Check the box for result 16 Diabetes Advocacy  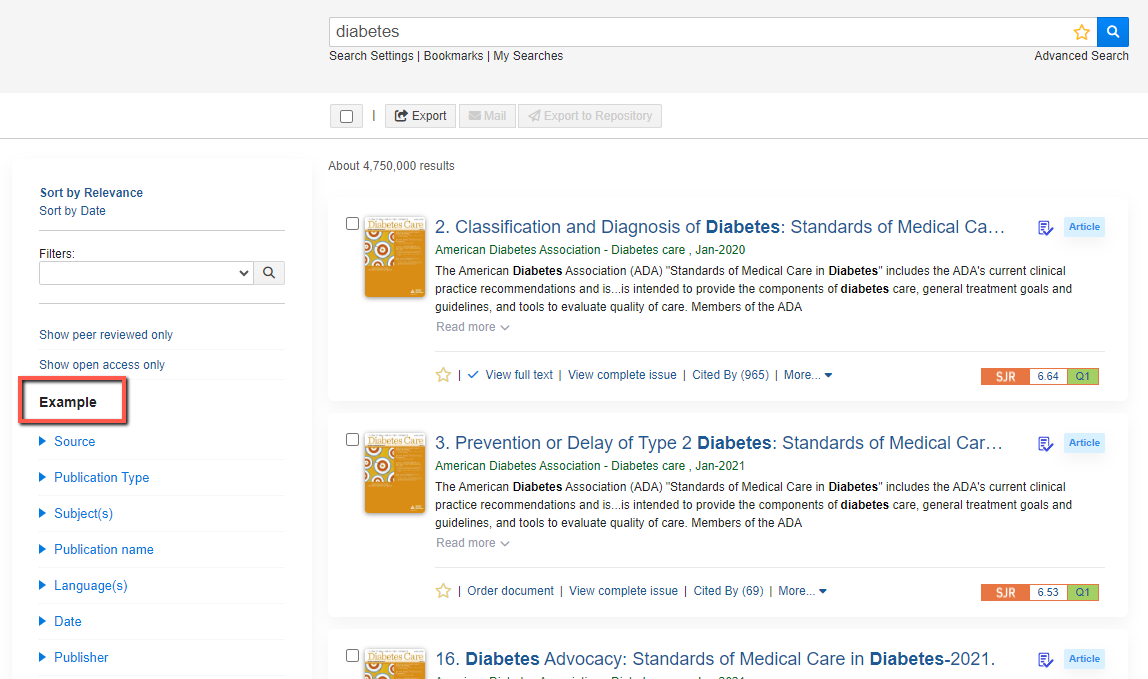(352, 656)
